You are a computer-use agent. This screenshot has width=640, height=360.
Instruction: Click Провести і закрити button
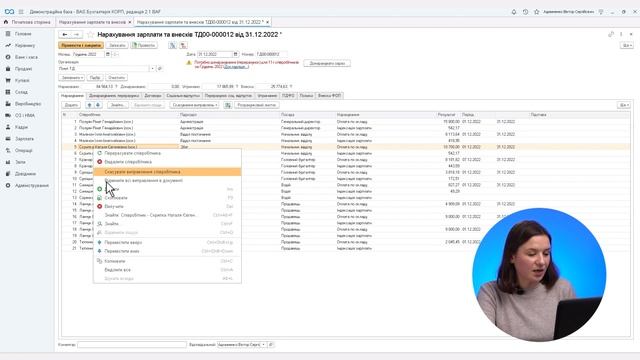80,45
